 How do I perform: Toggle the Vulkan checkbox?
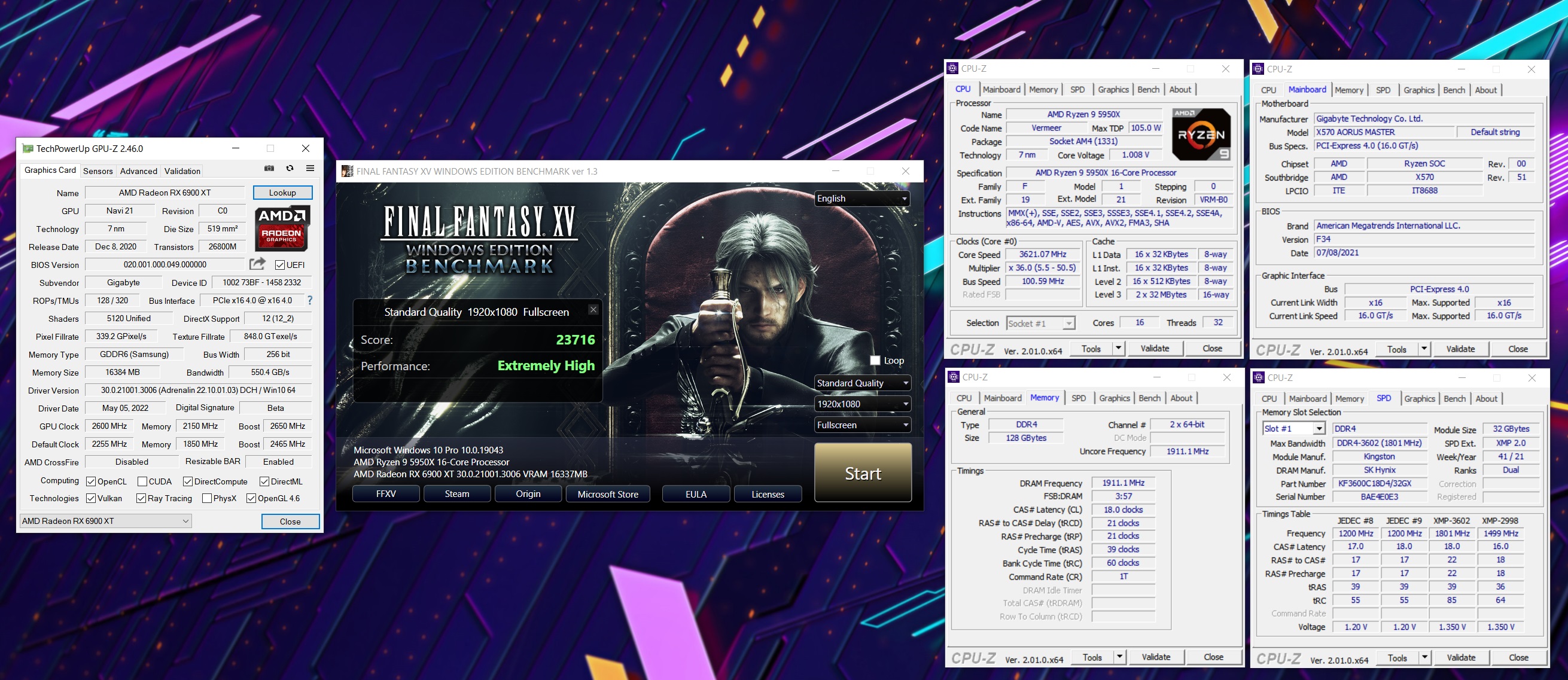point(91,498)
